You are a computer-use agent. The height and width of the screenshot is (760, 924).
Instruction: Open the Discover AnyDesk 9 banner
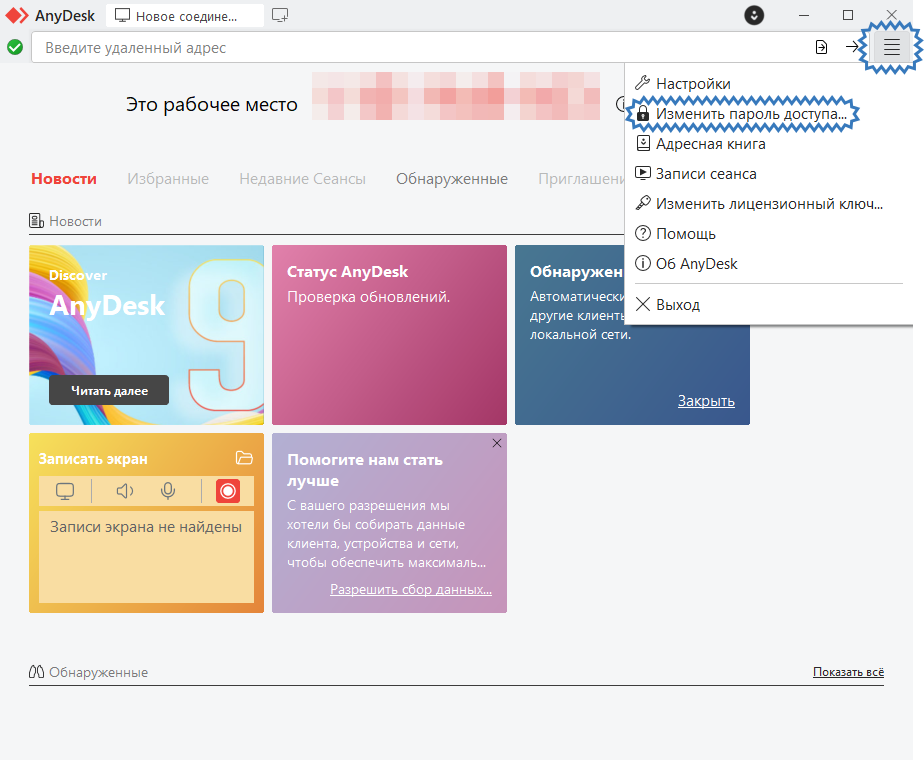point(146,335)
